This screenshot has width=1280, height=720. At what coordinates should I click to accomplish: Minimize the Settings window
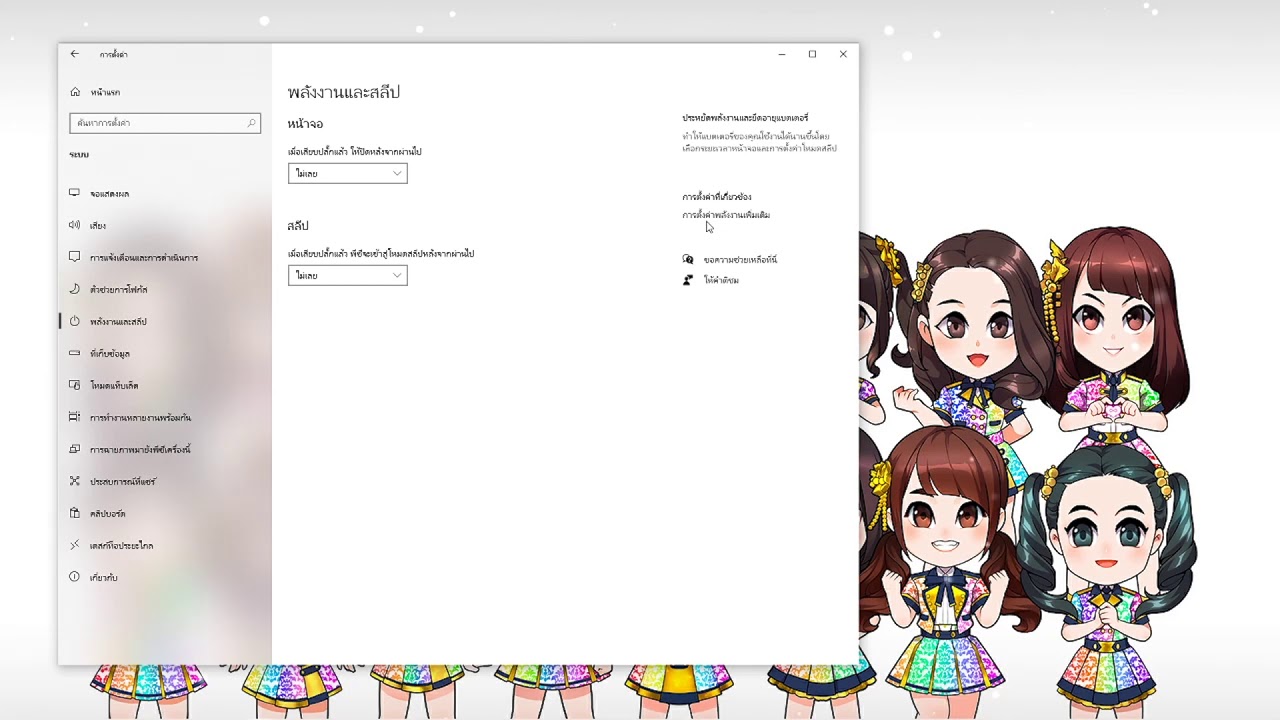click(782, 54)
